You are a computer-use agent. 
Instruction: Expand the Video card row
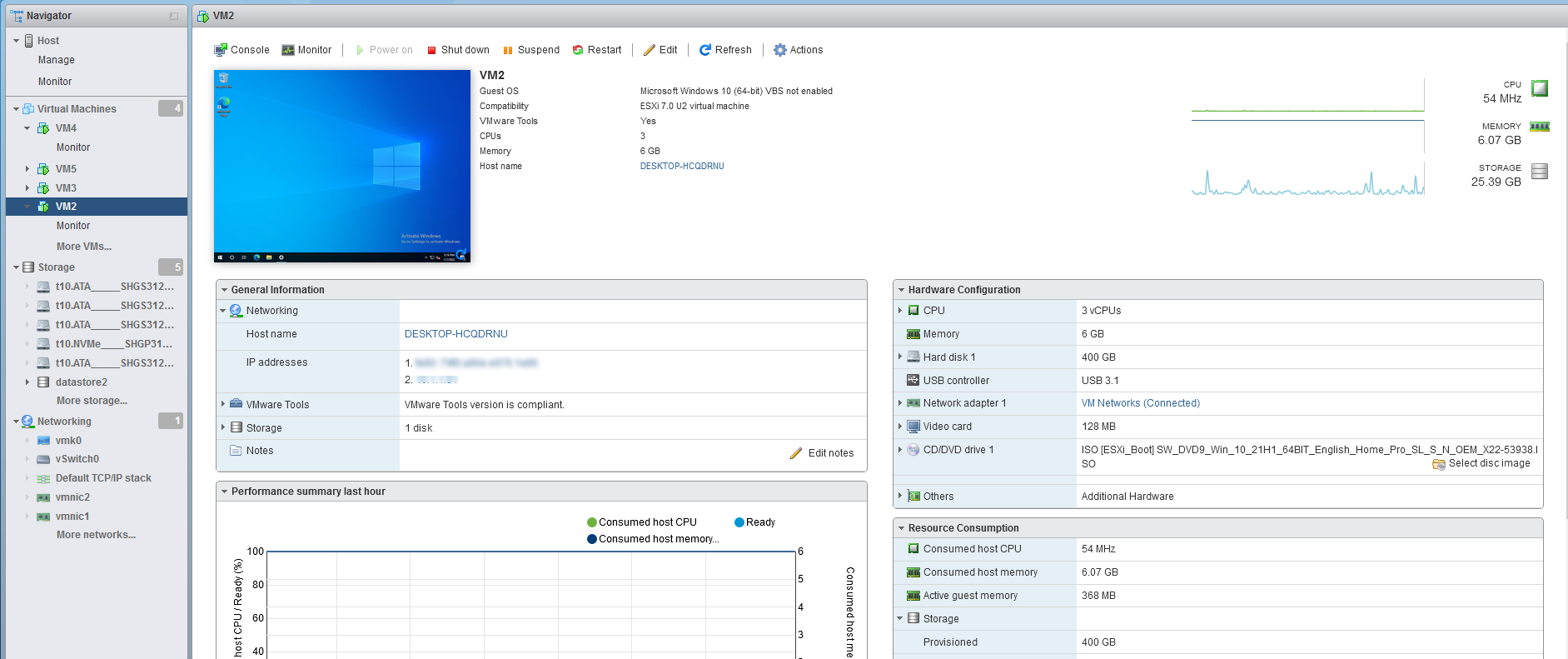click(x=900, y=426)
